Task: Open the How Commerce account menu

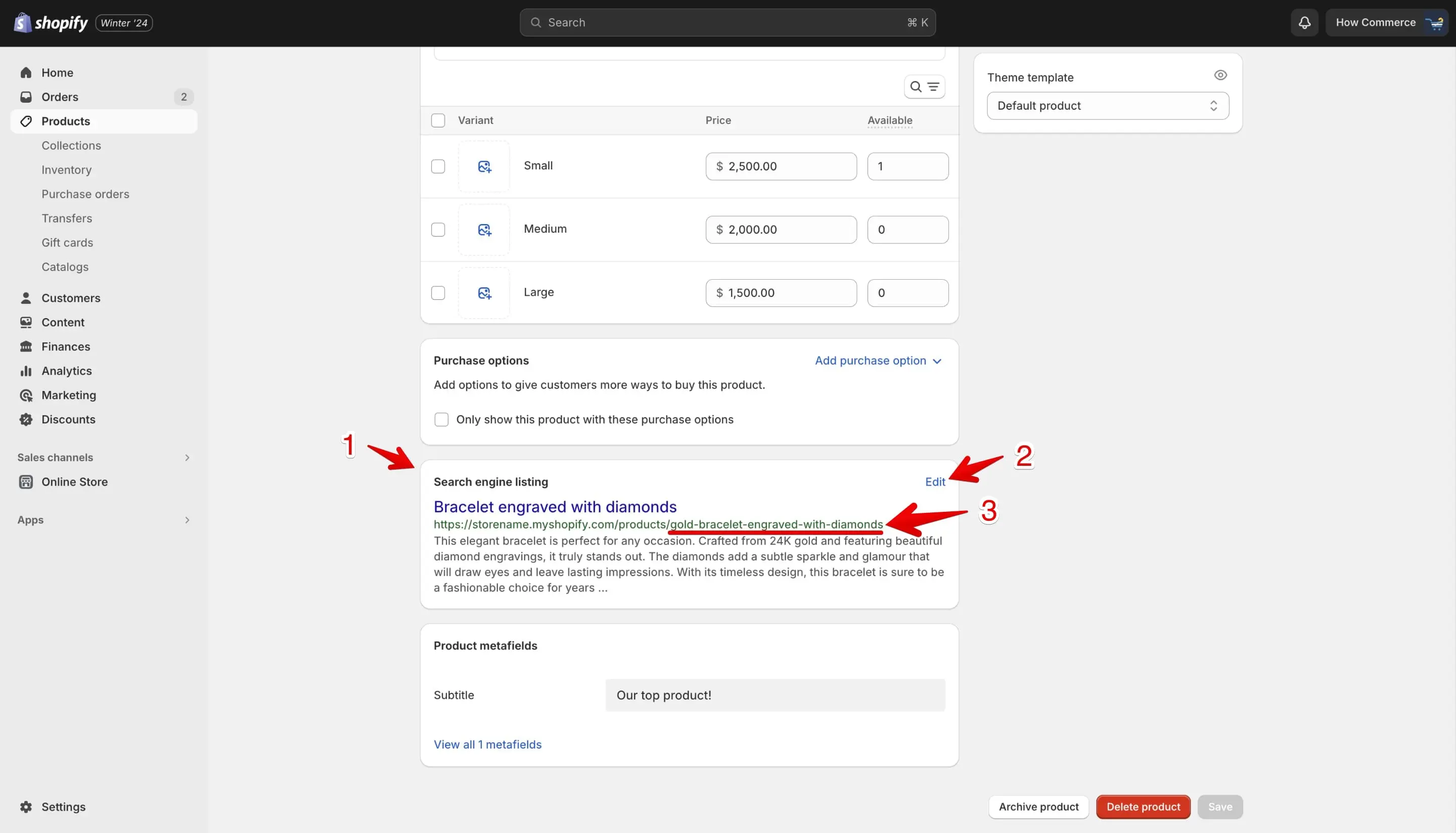Action: click(x=1387, y=23)
